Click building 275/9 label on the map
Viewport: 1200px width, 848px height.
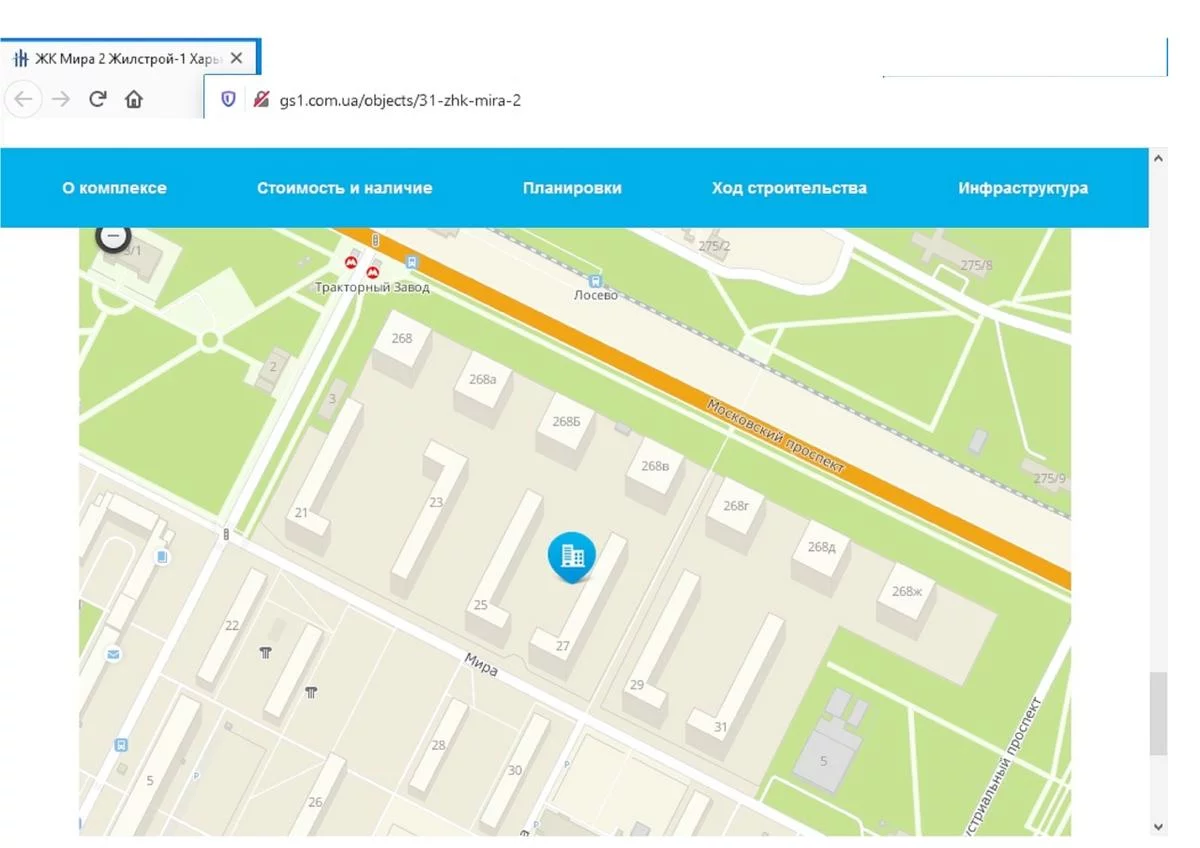pyautogui.click(x=1050, y=478)
